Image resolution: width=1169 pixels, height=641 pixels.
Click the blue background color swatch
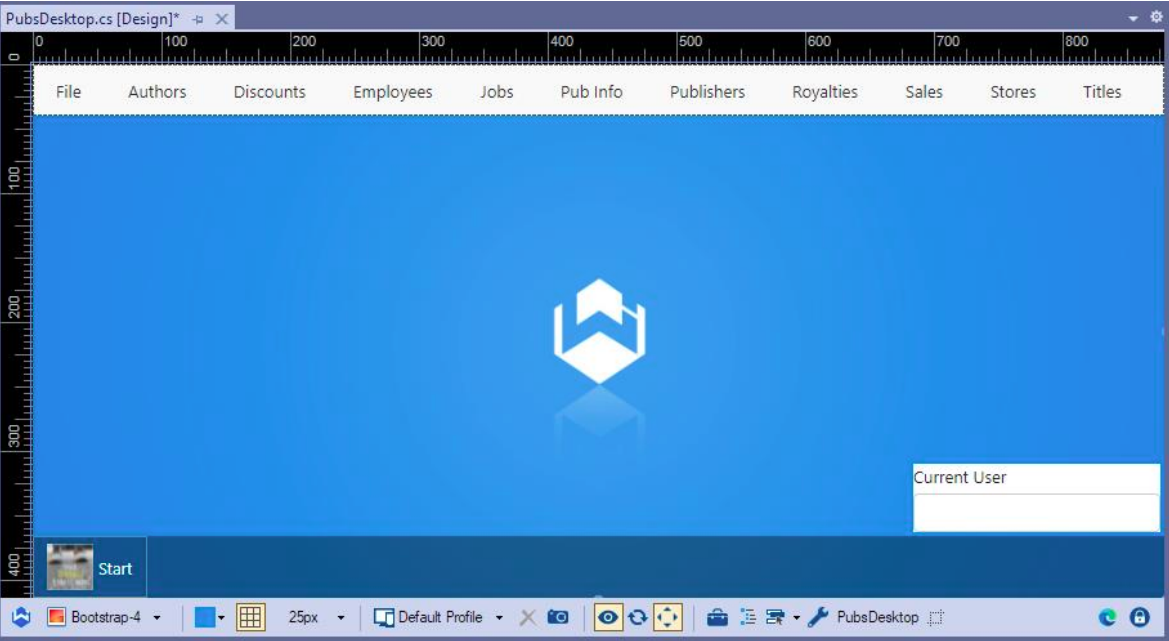pos(204,617)
